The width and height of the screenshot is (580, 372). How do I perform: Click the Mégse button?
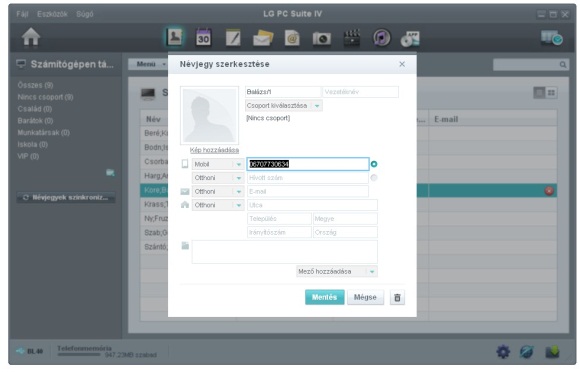365,297
